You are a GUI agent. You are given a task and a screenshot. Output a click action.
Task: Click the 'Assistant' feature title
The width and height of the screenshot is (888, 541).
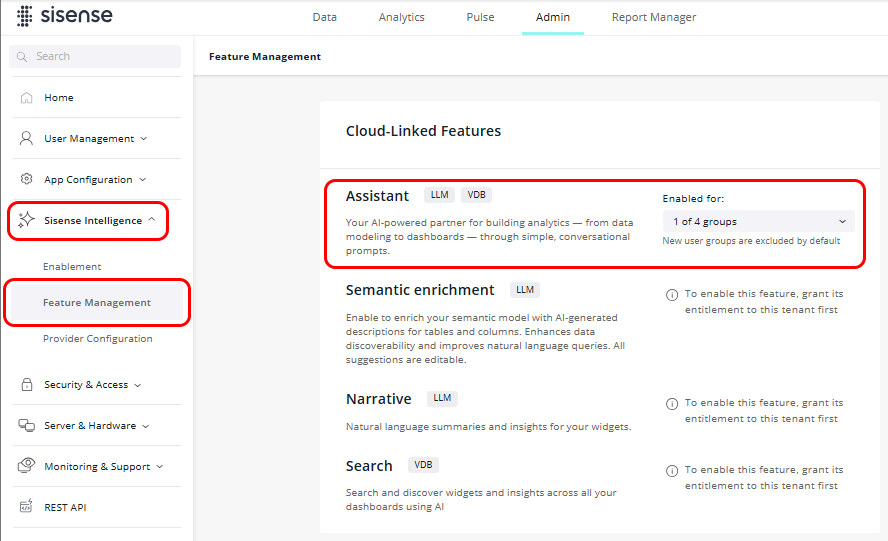click(377, 196)
